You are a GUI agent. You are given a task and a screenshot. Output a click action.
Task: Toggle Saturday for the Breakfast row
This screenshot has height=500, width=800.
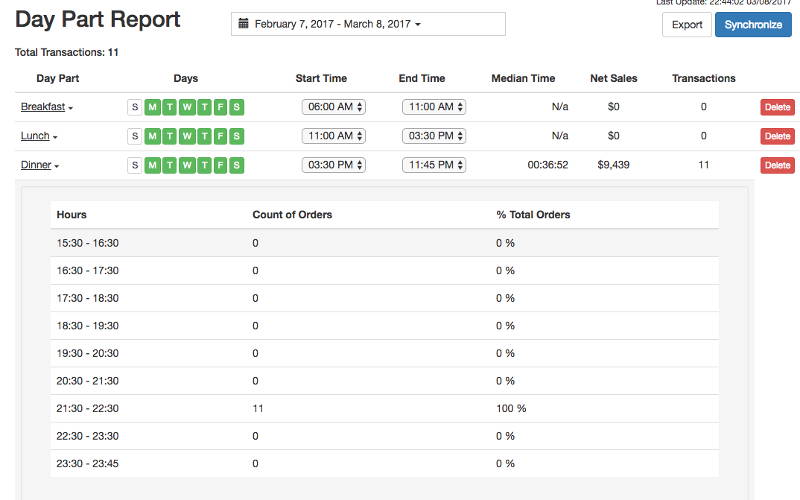point(236,107)
